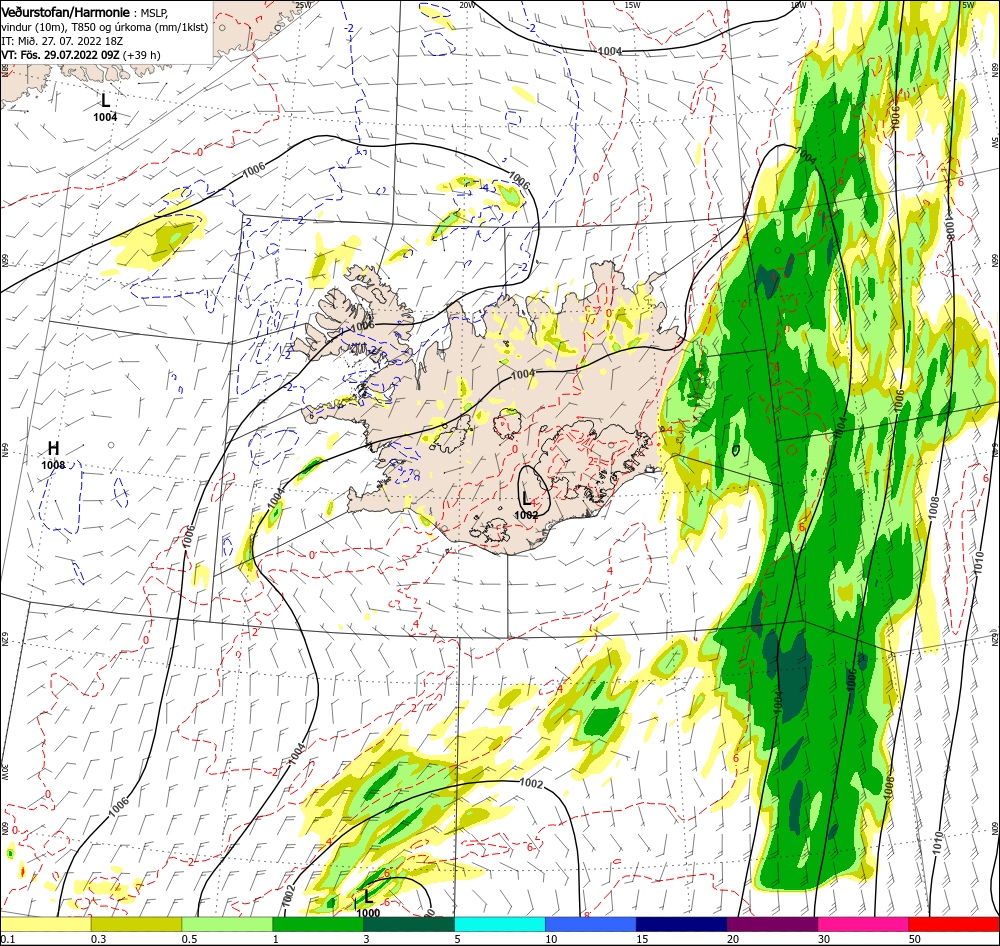Click the red 50 mm legend swatch
This screenshot has height=946, width=1000.
[x=954, y=925]
